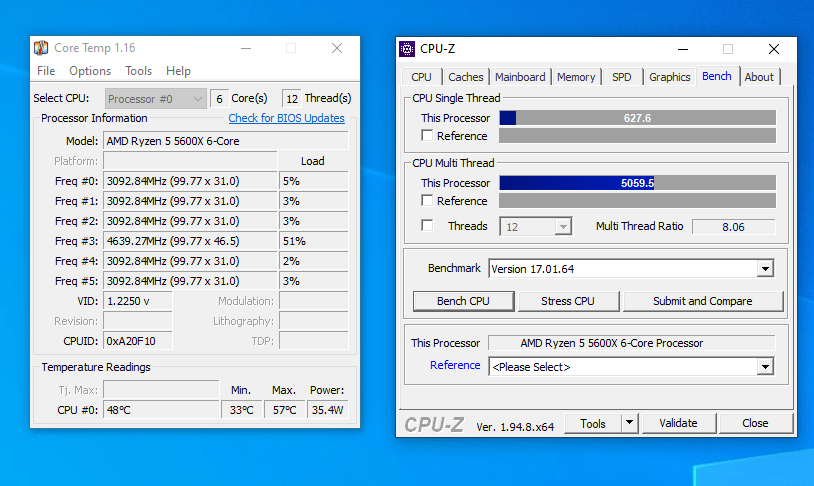814x486 pixels.
Task: Click the Validate button
Action: [679, 424]
